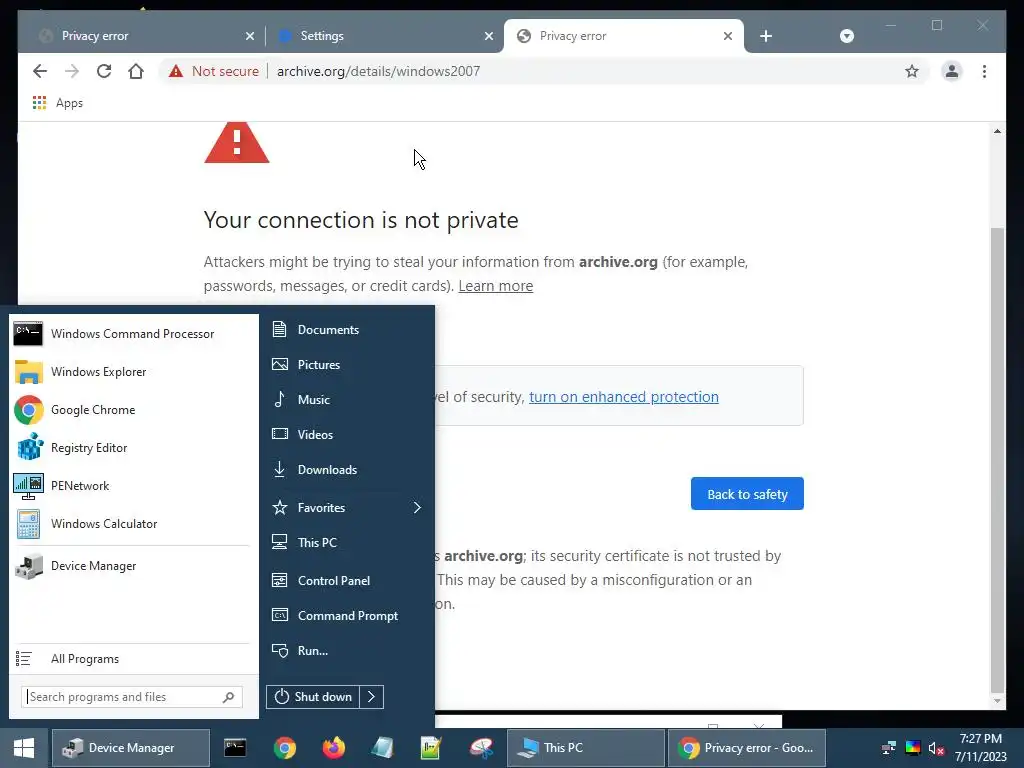Open the green notes taskbar icon
The image size is (1024, 768).
[431, 748]
